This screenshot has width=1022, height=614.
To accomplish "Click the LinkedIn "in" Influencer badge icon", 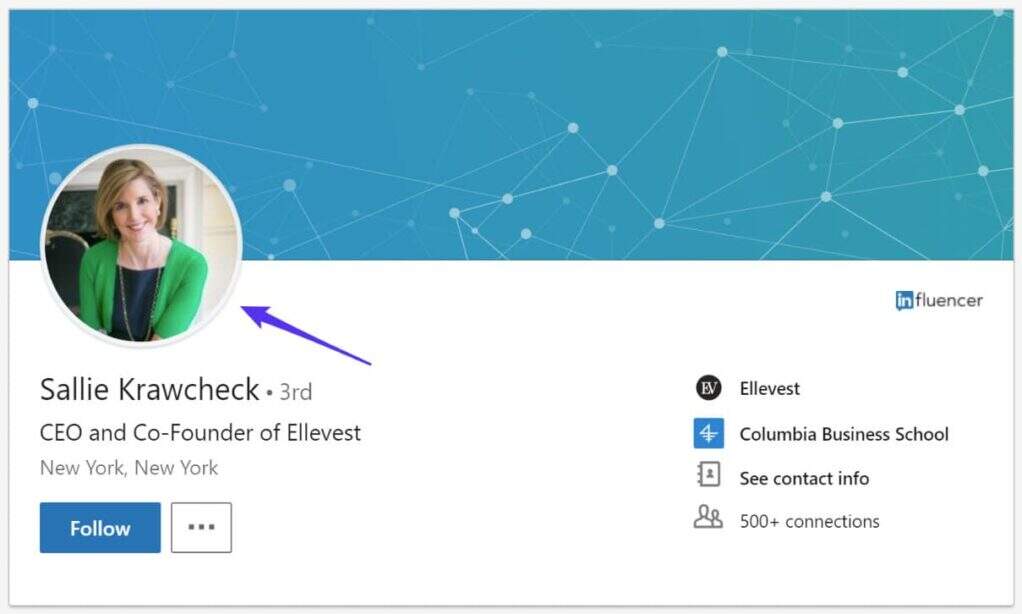I will (x=904, y=300).
